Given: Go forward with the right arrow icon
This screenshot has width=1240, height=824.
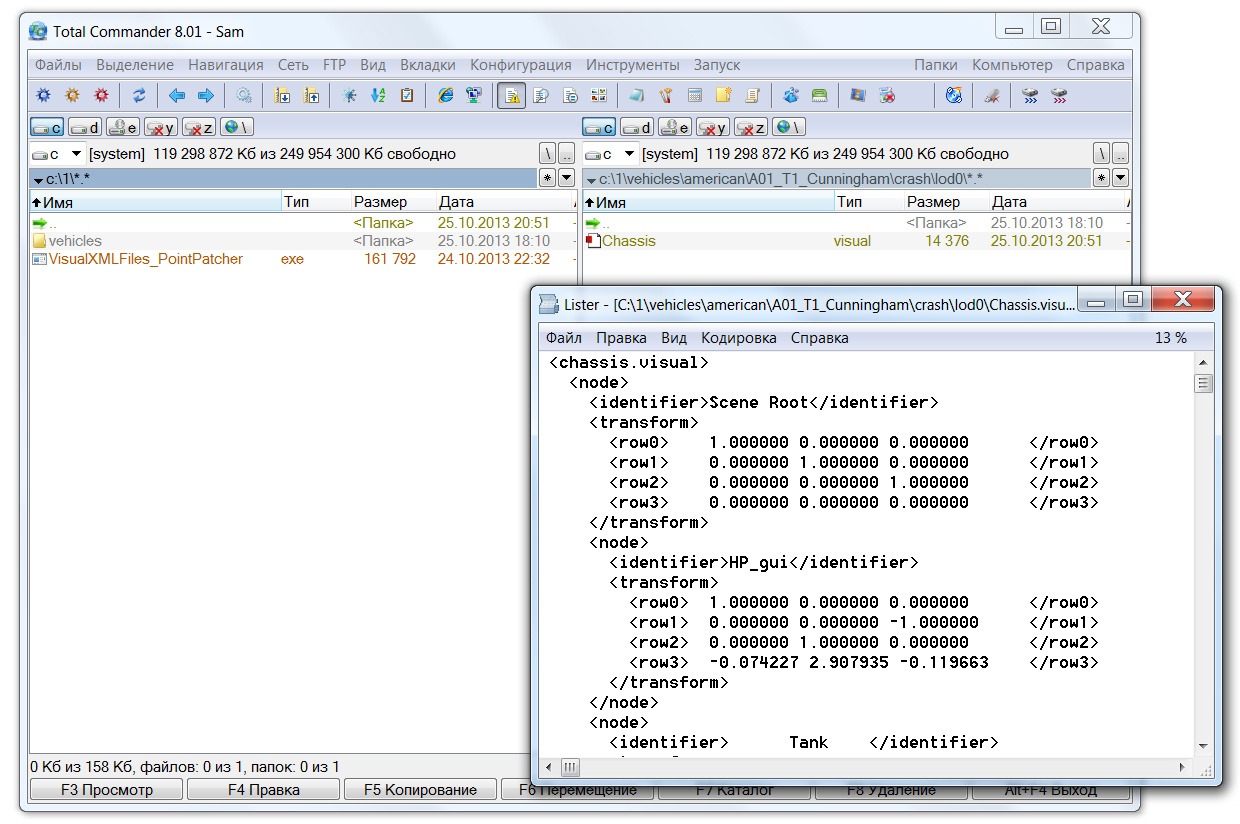Looking at the screenshot, I should pyautogui.click(x=205, y=96).
